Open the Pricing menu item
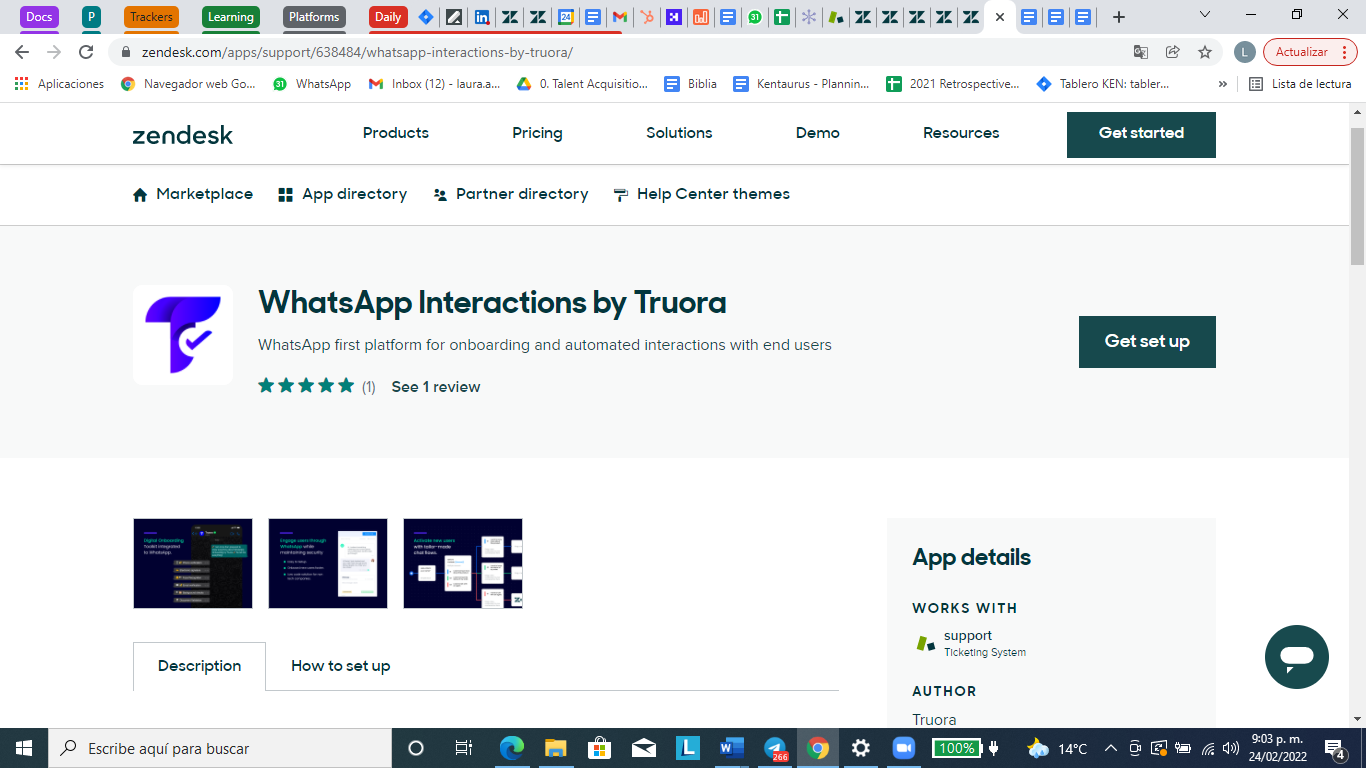The width and height of the screenshot is (1366, 768). (x=537, y=133)
